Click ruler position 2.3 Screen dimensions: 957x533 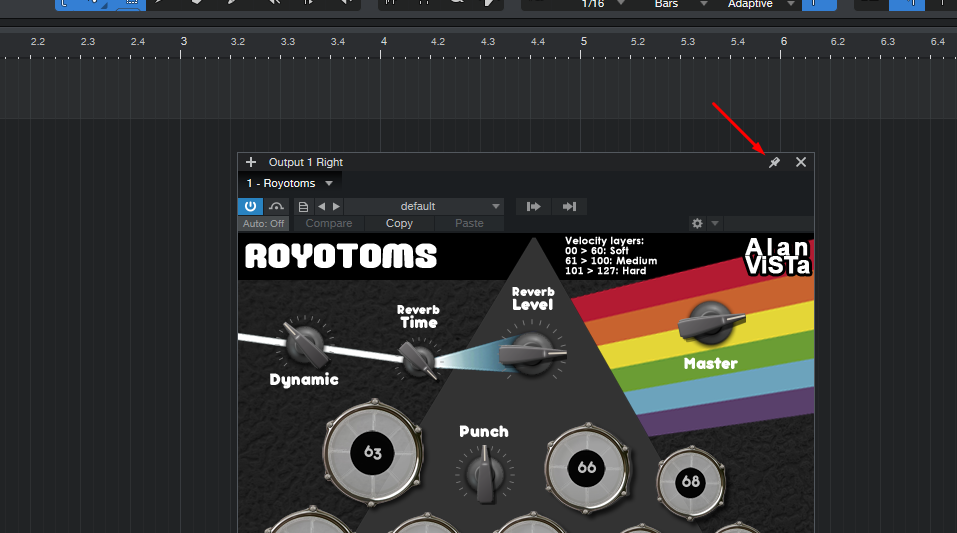88,42
